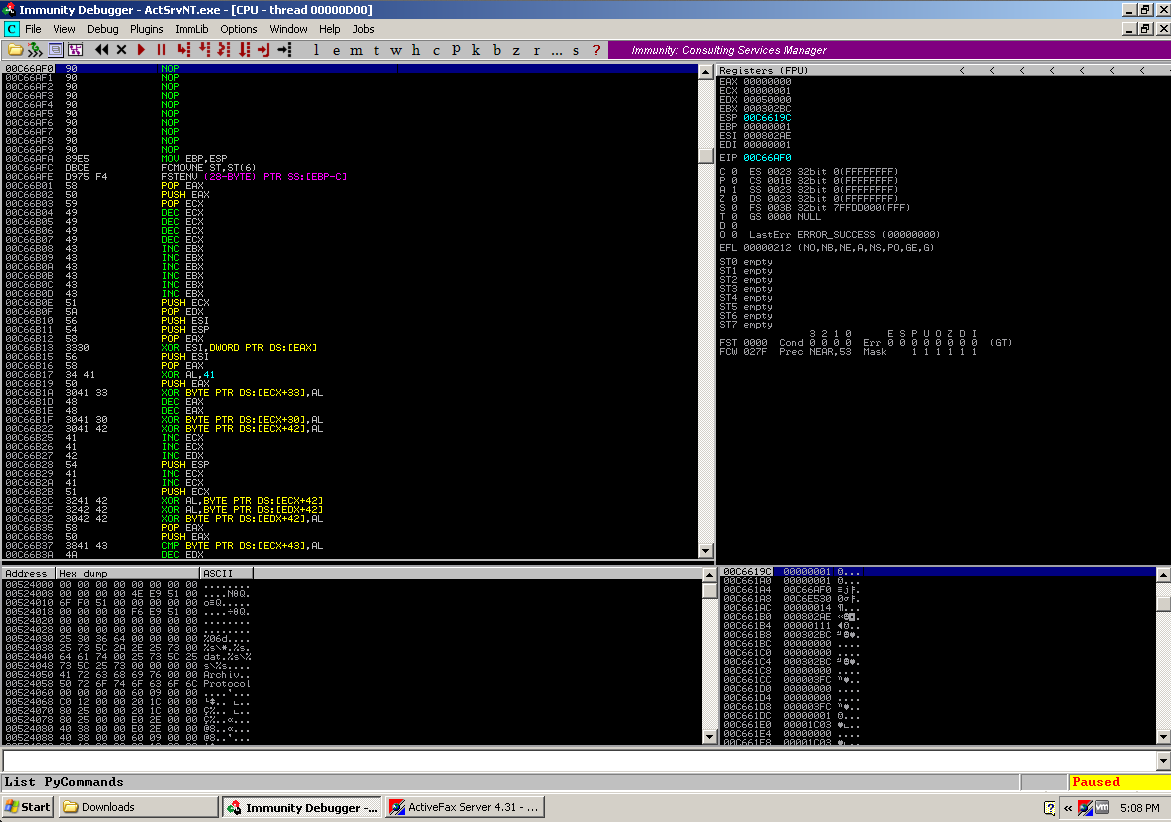Open the Window menu
The image size is (1171, 822).
click(x=288, y=29)
